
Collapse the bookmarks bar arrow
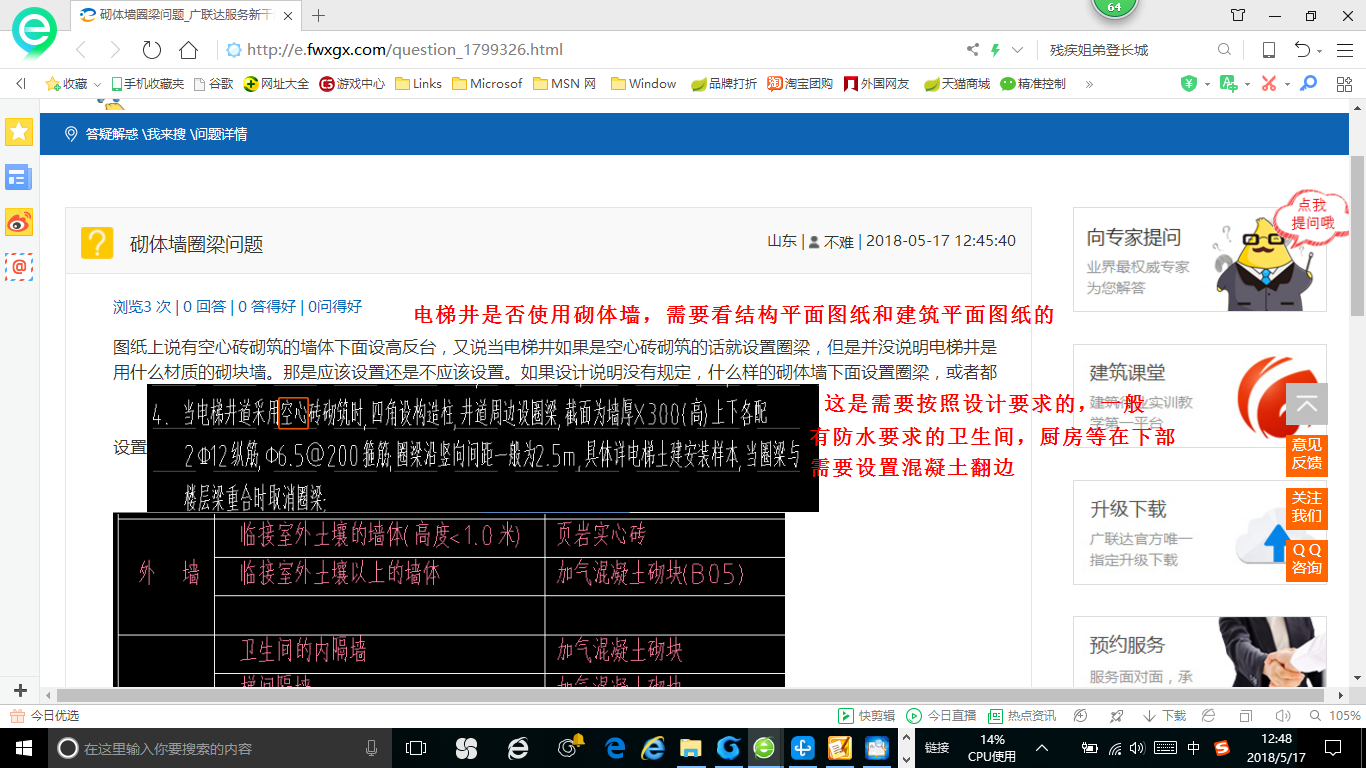[x=21, y=84]
